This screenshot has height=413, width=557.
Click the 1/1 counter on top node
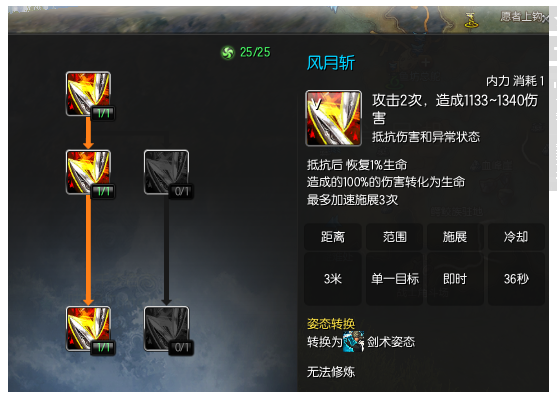pos(103,114)
